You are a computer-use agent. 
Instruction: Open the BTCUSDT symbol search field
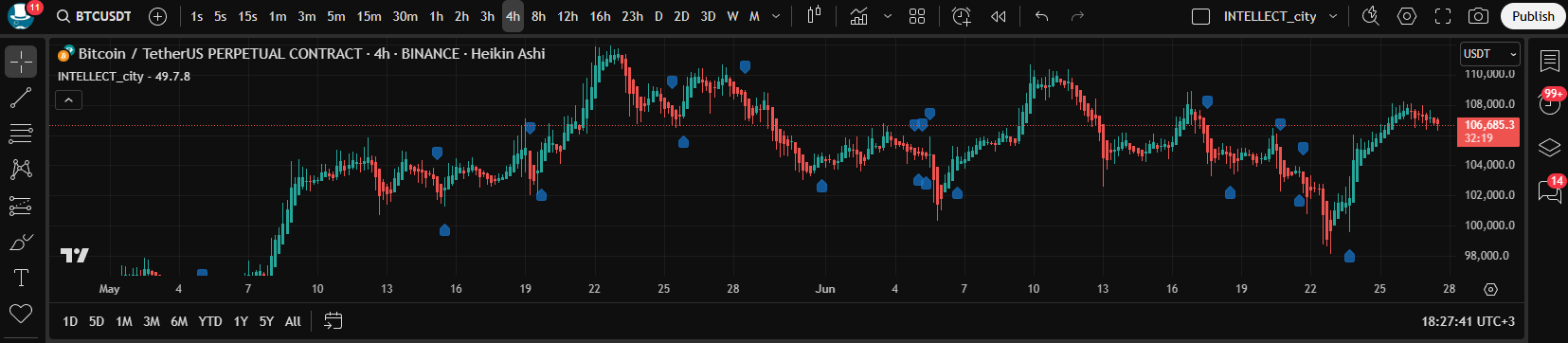point(94,16)
